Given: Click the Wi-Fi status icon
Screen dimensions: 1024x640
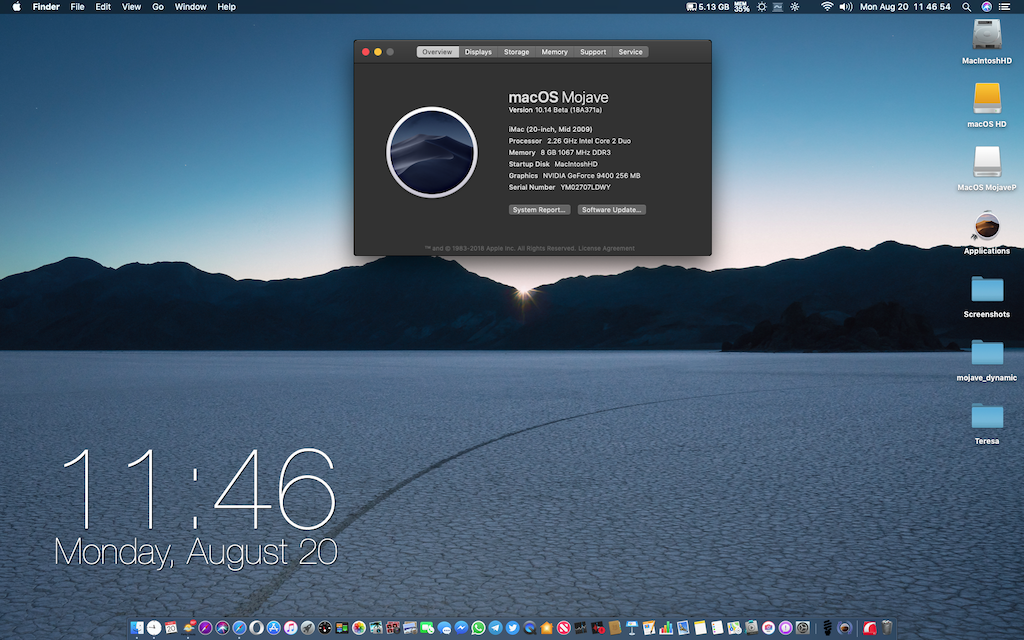Looking at the screenshot, I should (x=827, y=7).
